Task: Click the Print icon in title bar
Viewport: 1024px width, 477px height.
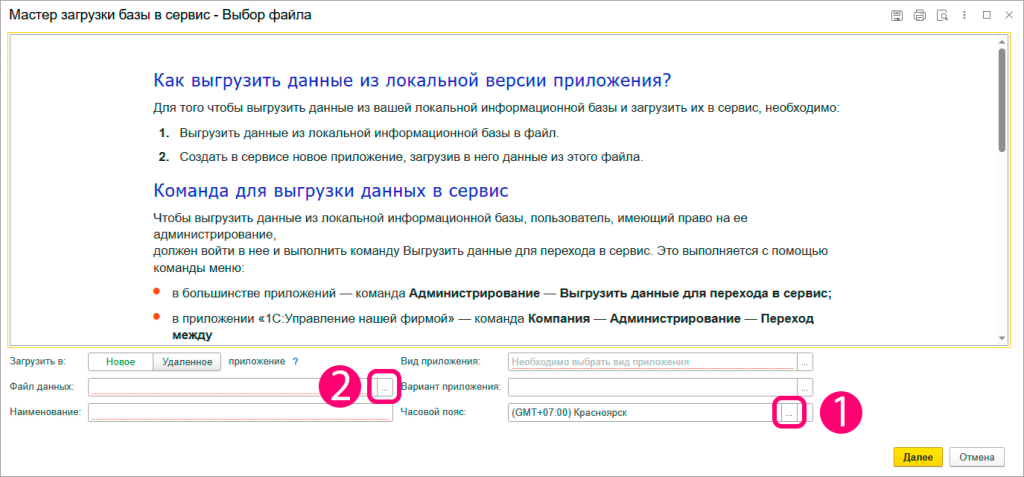Action: [x=919, y=15]
